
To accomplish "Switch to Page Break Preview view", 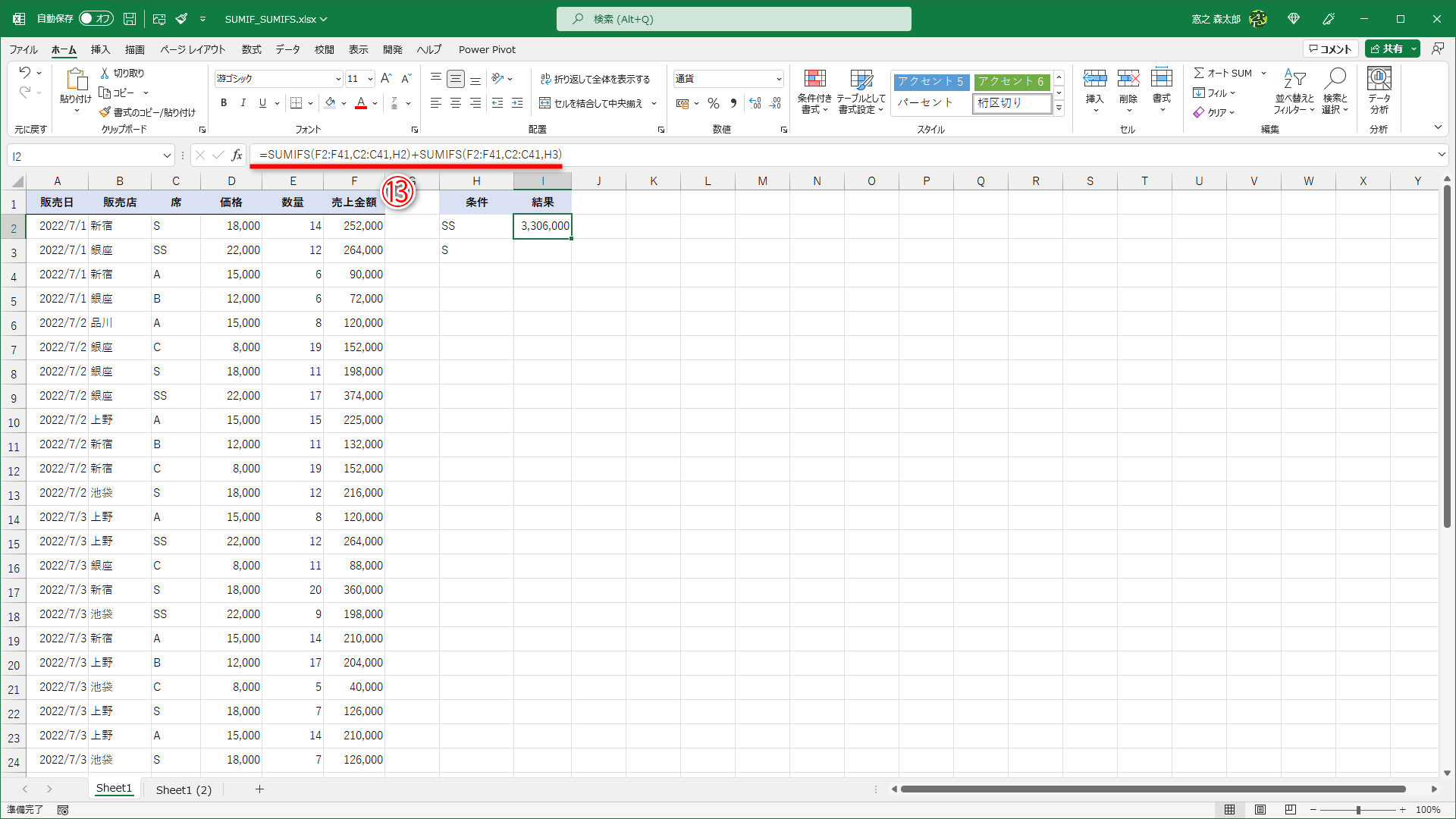I will [1290, 810].
